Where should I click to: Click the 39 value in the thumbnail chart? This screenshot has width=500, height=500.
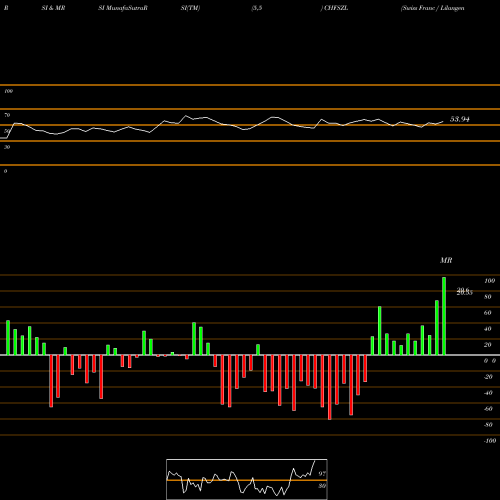322,486
